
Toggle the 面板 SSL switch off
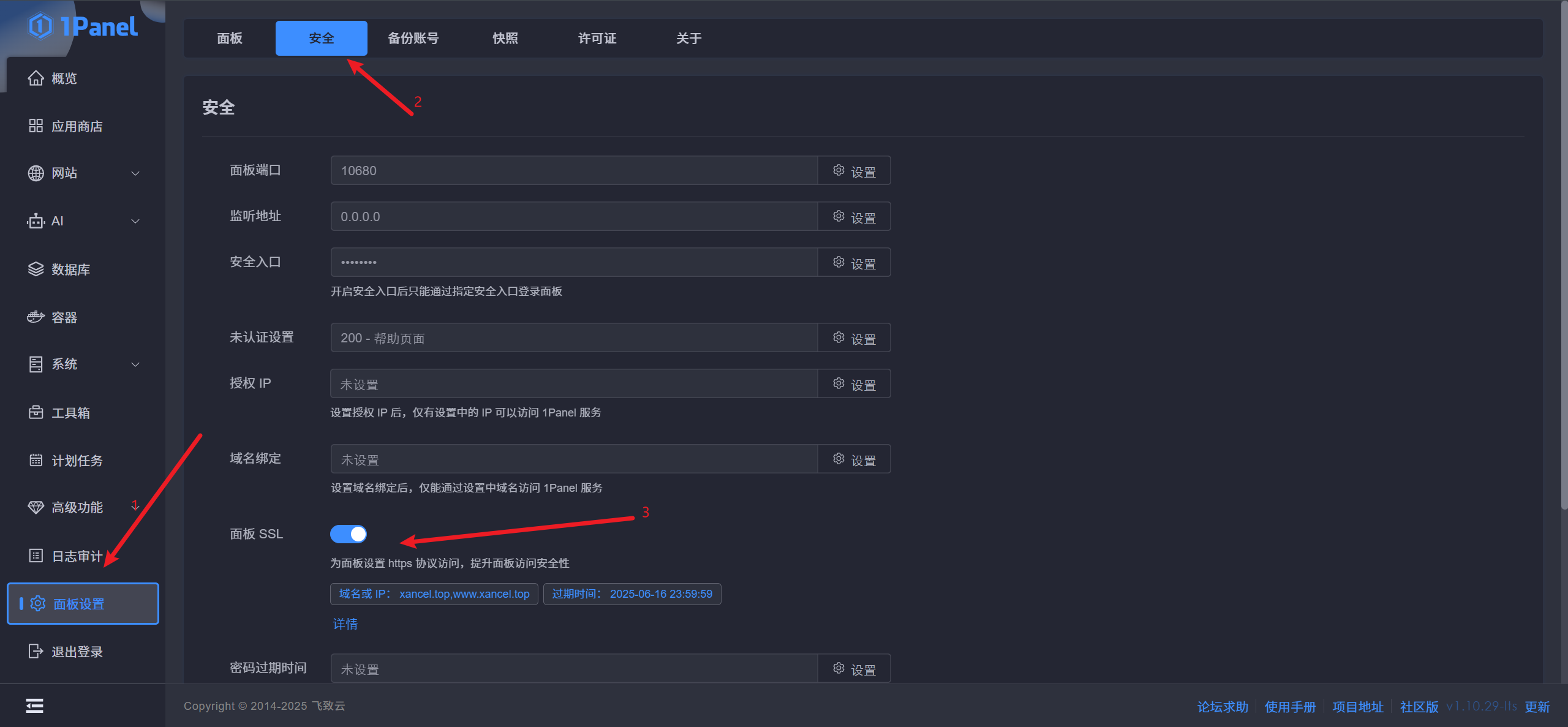pyautogui.click(x=349, y=534)
